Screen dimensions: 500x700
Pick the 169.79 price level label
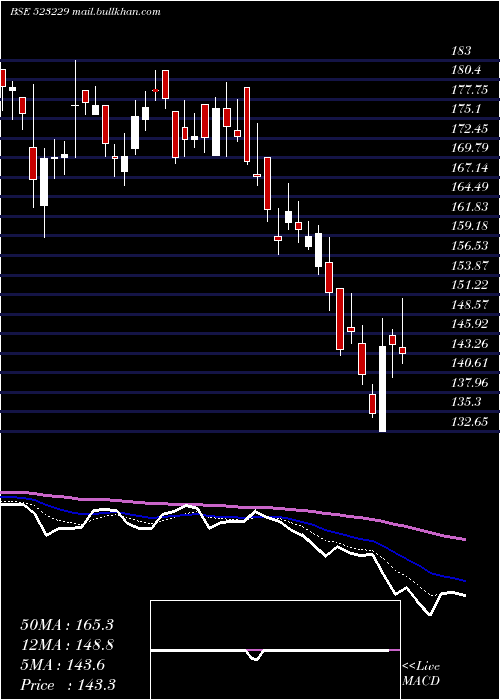click(x=469, y=148)
